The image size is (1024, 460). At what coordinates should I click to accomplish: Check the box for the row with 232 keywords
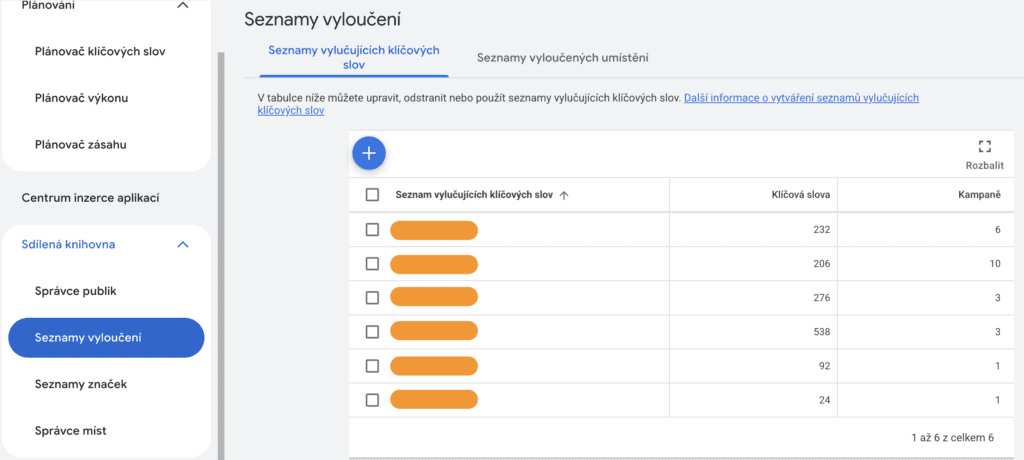(x=372, y=230)
